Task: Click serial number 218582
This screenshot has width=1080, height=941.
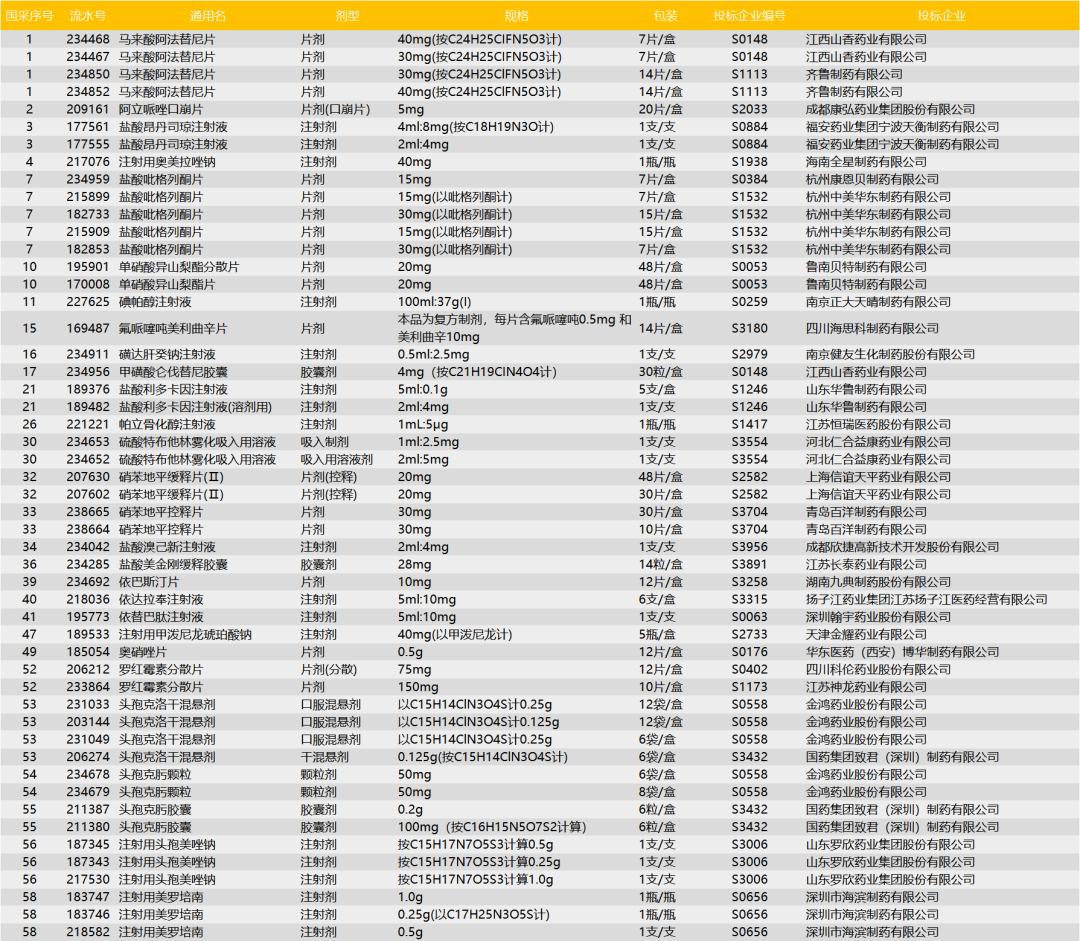Action: click(88, 932)
